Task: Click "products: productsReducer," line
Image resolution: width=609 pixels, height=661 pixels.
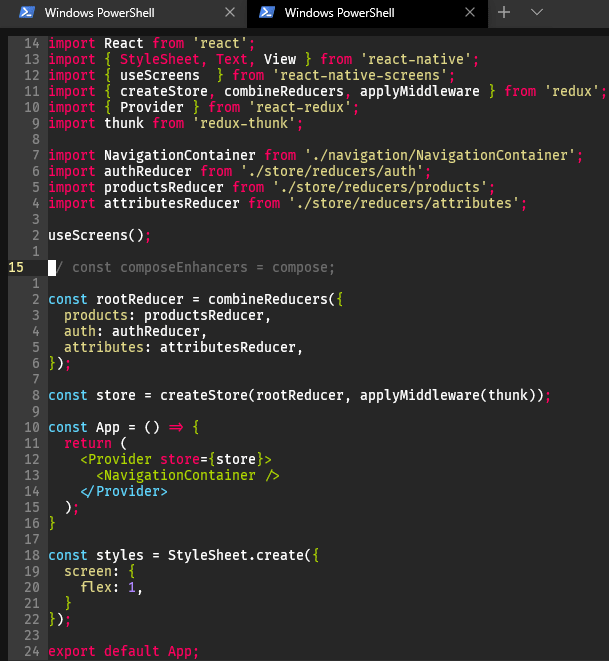Action: pos(167,316)
